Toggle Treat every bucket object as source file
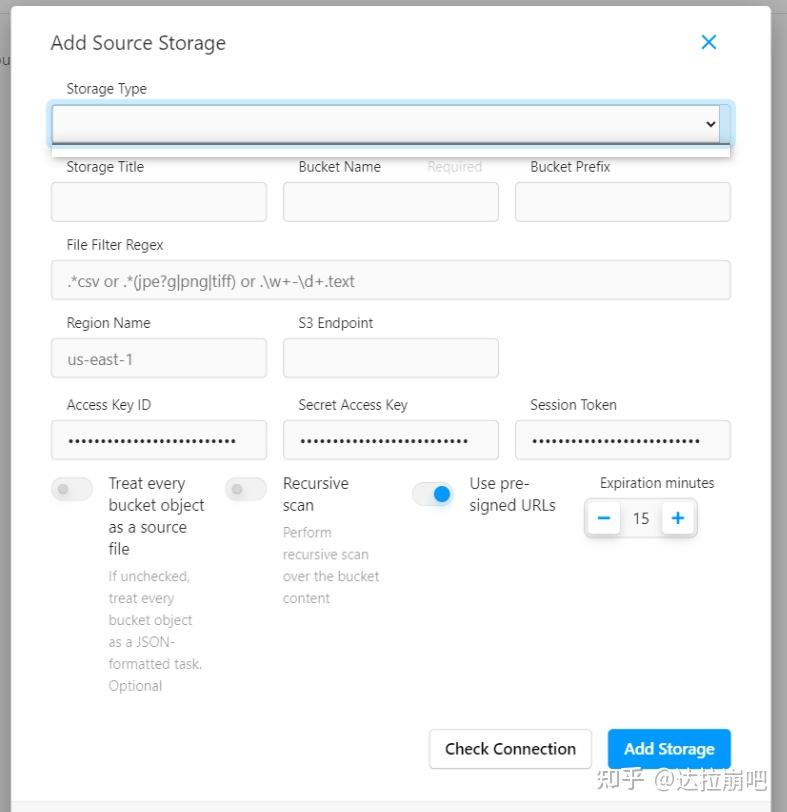 [72, 489]
